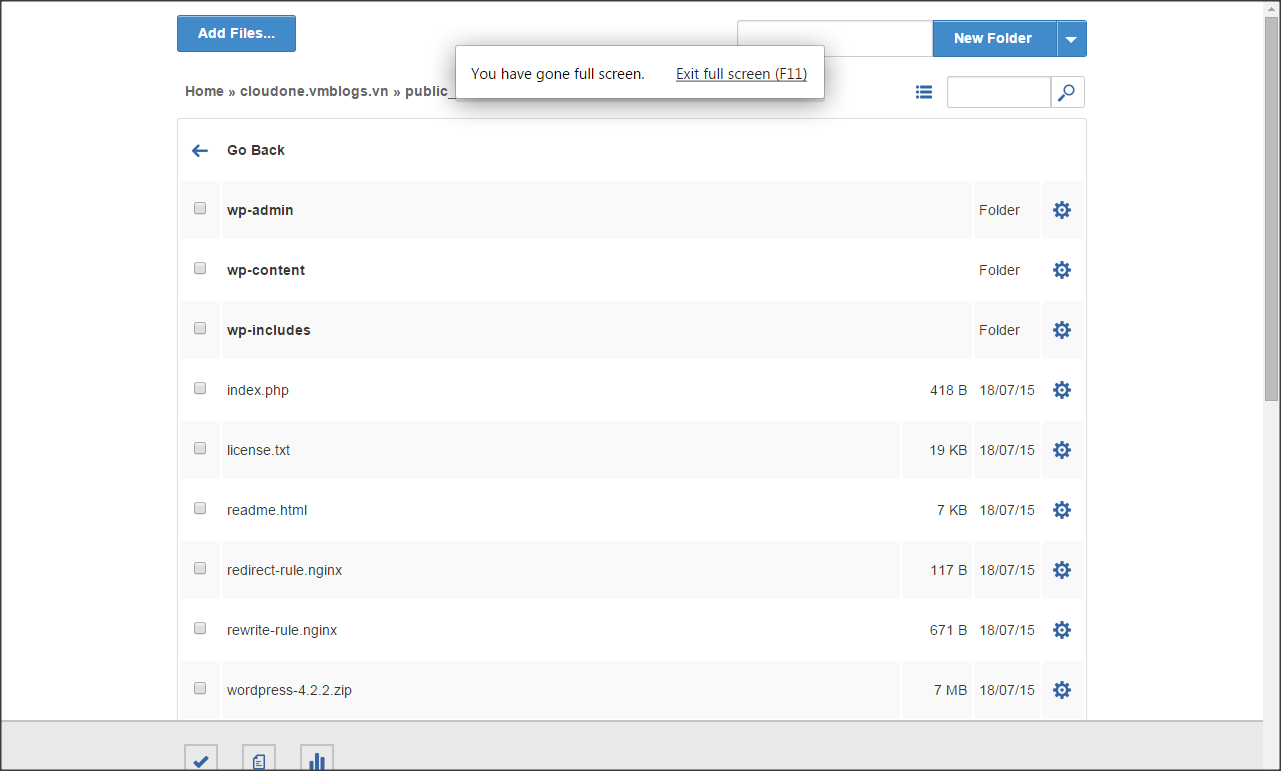Screen dimensions: 1281x771
Task: Click the Add Files button
Action: pos(236,33)
